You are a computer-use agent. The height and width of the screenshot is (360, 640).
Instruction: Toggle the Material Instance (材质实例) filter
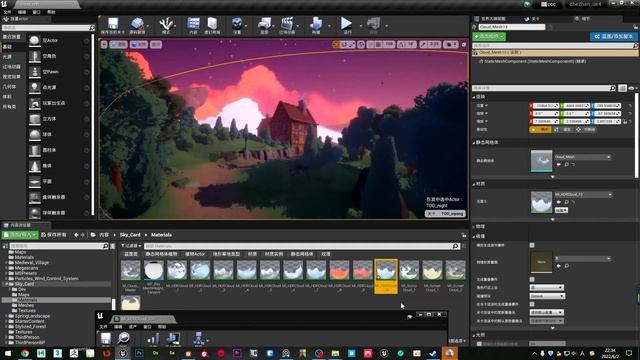tap(273, 254)
